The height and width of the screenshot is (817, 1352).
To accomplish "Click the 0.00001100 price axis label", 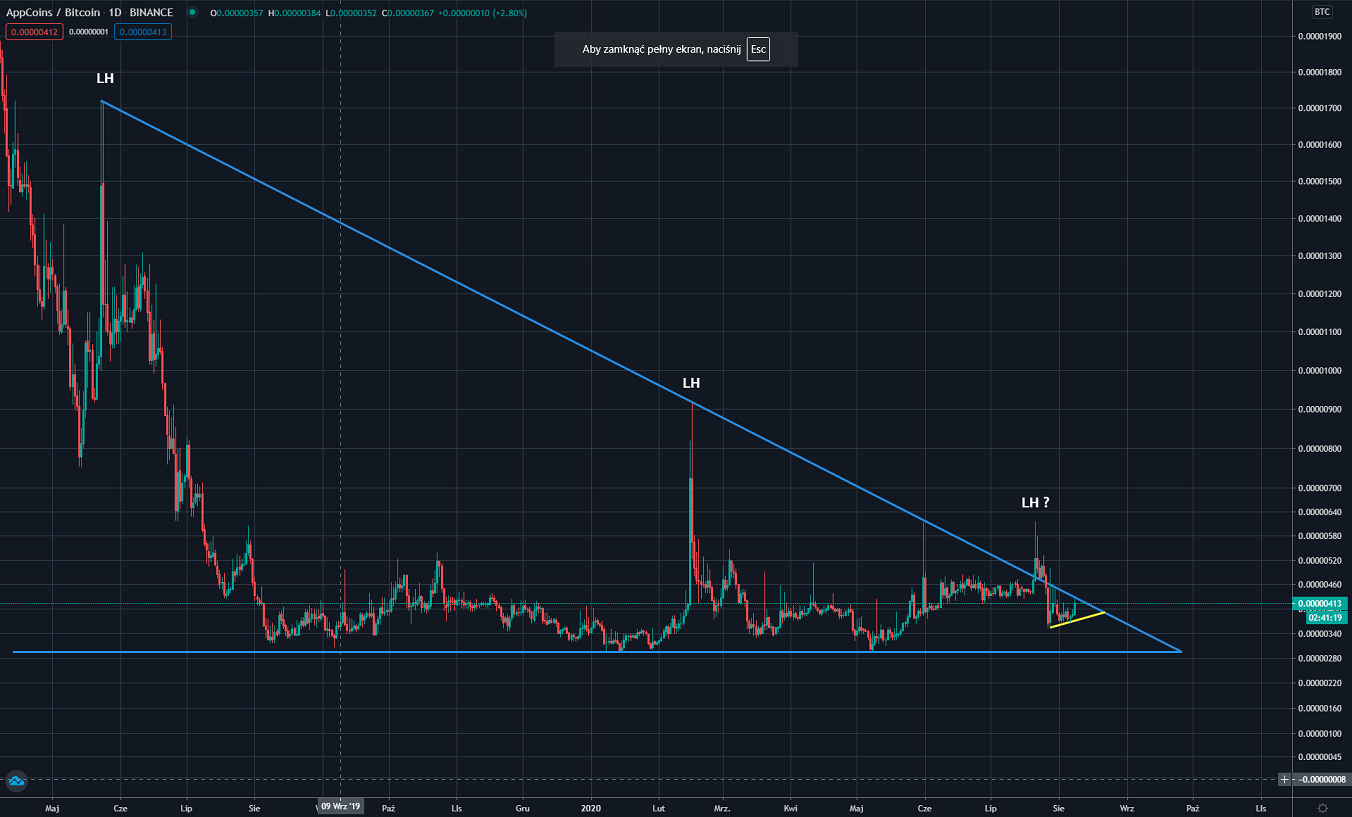I will [x=1319, y=332].
